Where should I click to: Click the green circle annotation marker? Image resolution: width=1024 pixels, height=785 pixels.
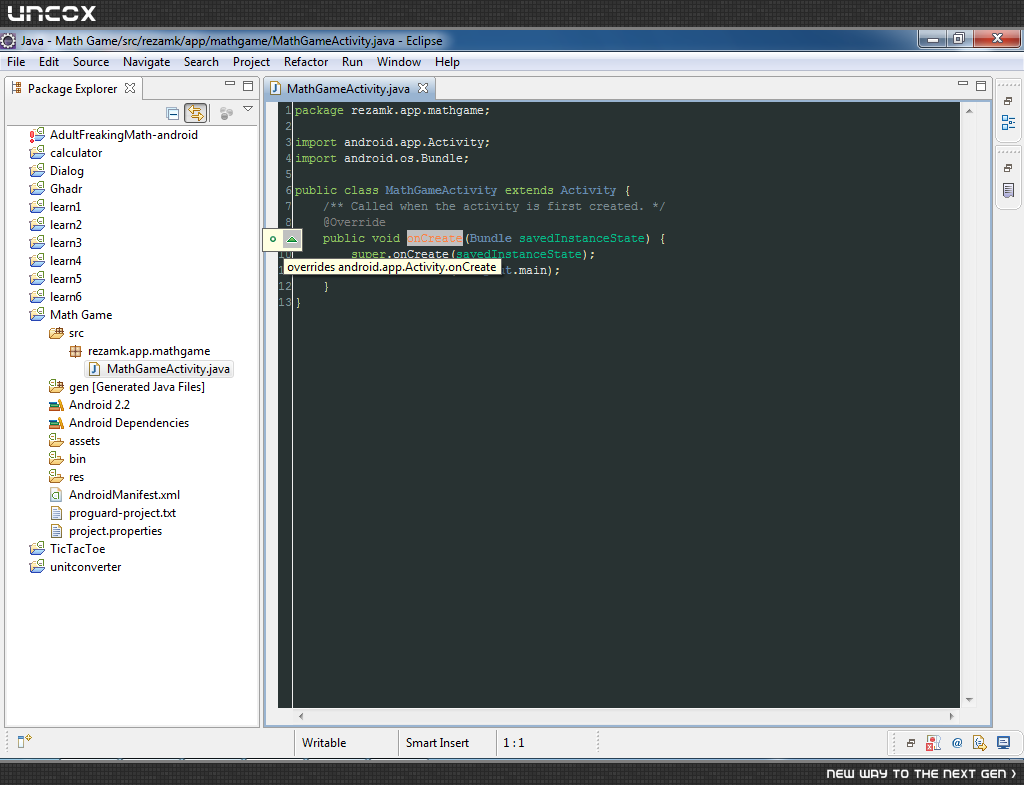273,239
